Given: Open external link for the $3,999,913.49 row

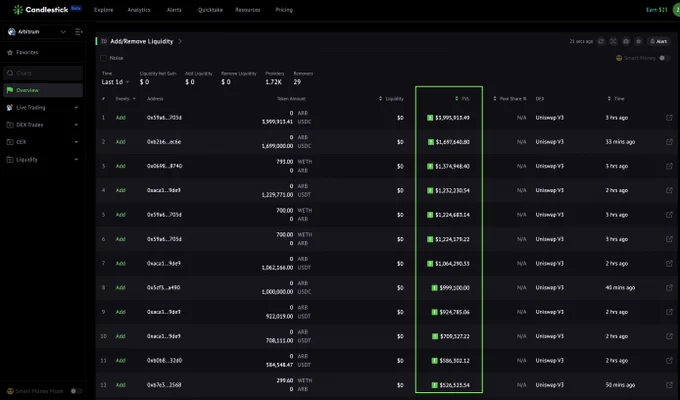Looking at the screenshot, I should 669,118.
